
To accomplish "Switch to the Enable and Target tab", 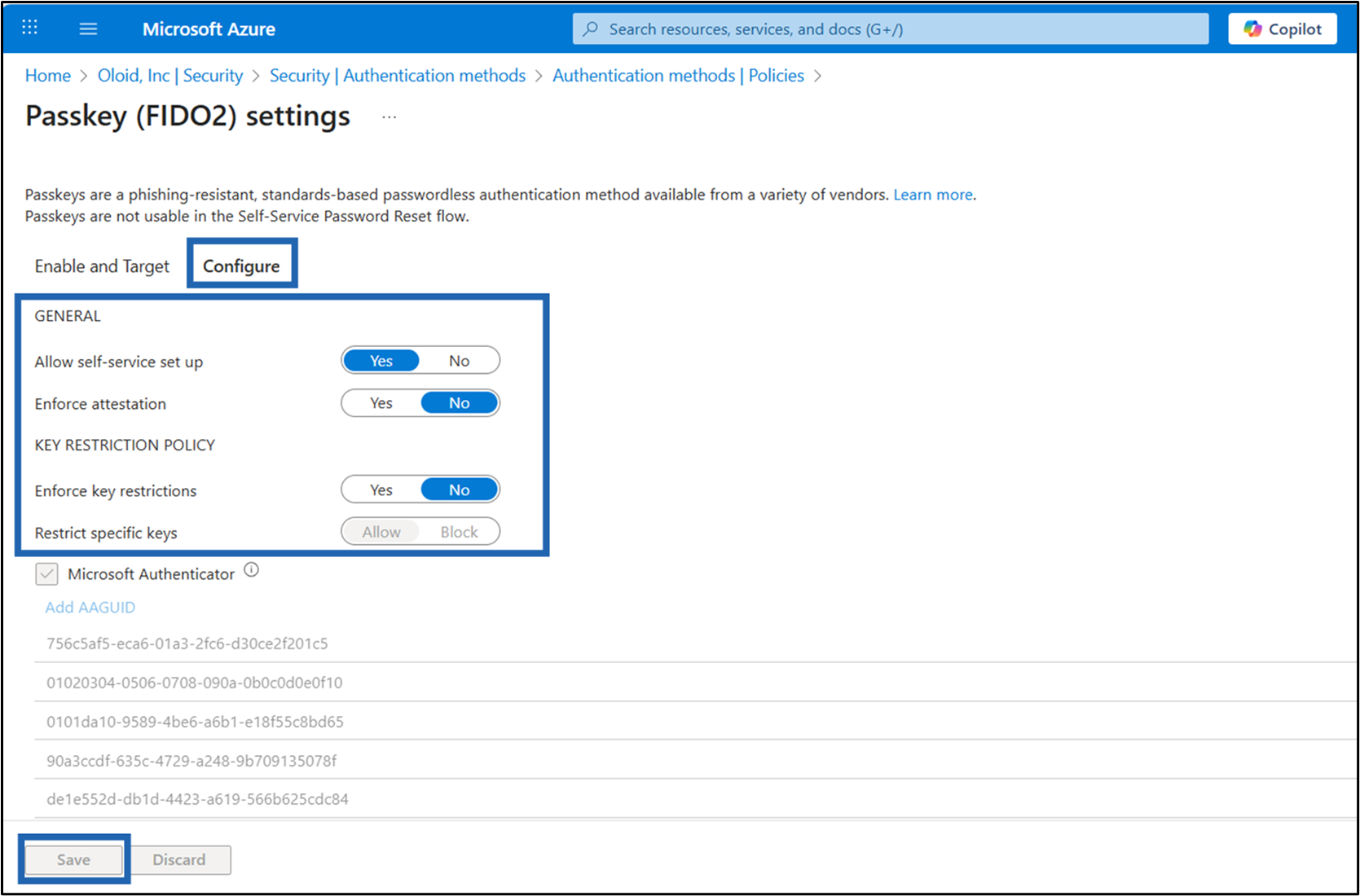I will pos(102,266).
